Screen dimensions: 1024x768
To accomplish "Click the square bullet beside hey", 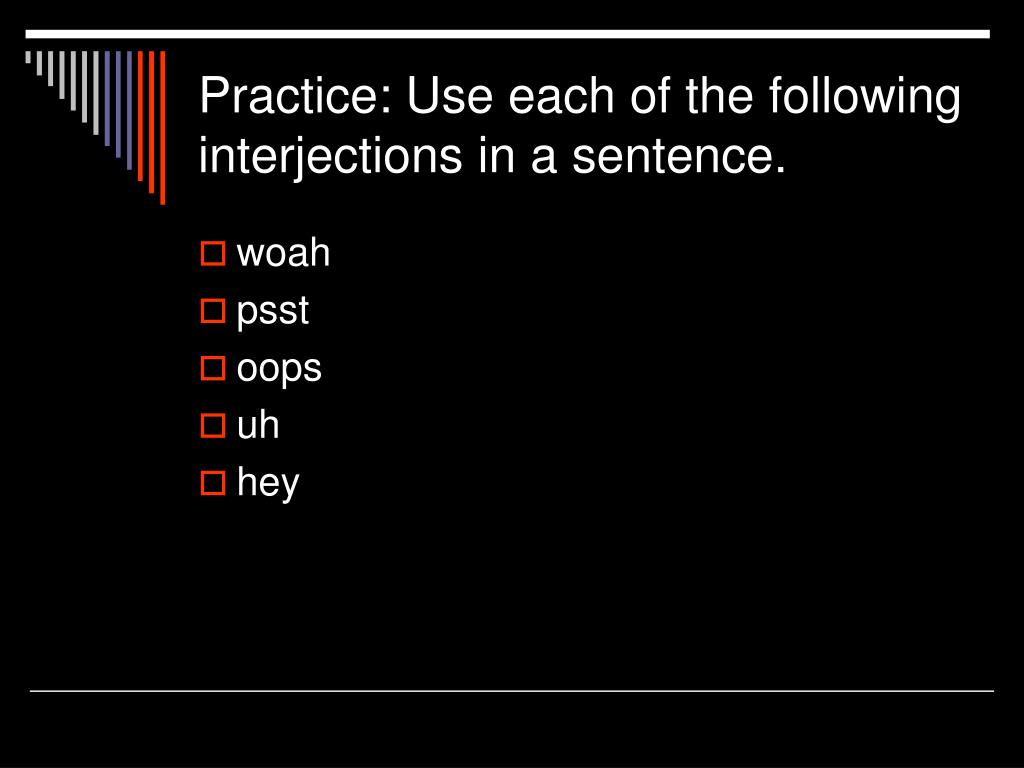I will pos(213,483).
